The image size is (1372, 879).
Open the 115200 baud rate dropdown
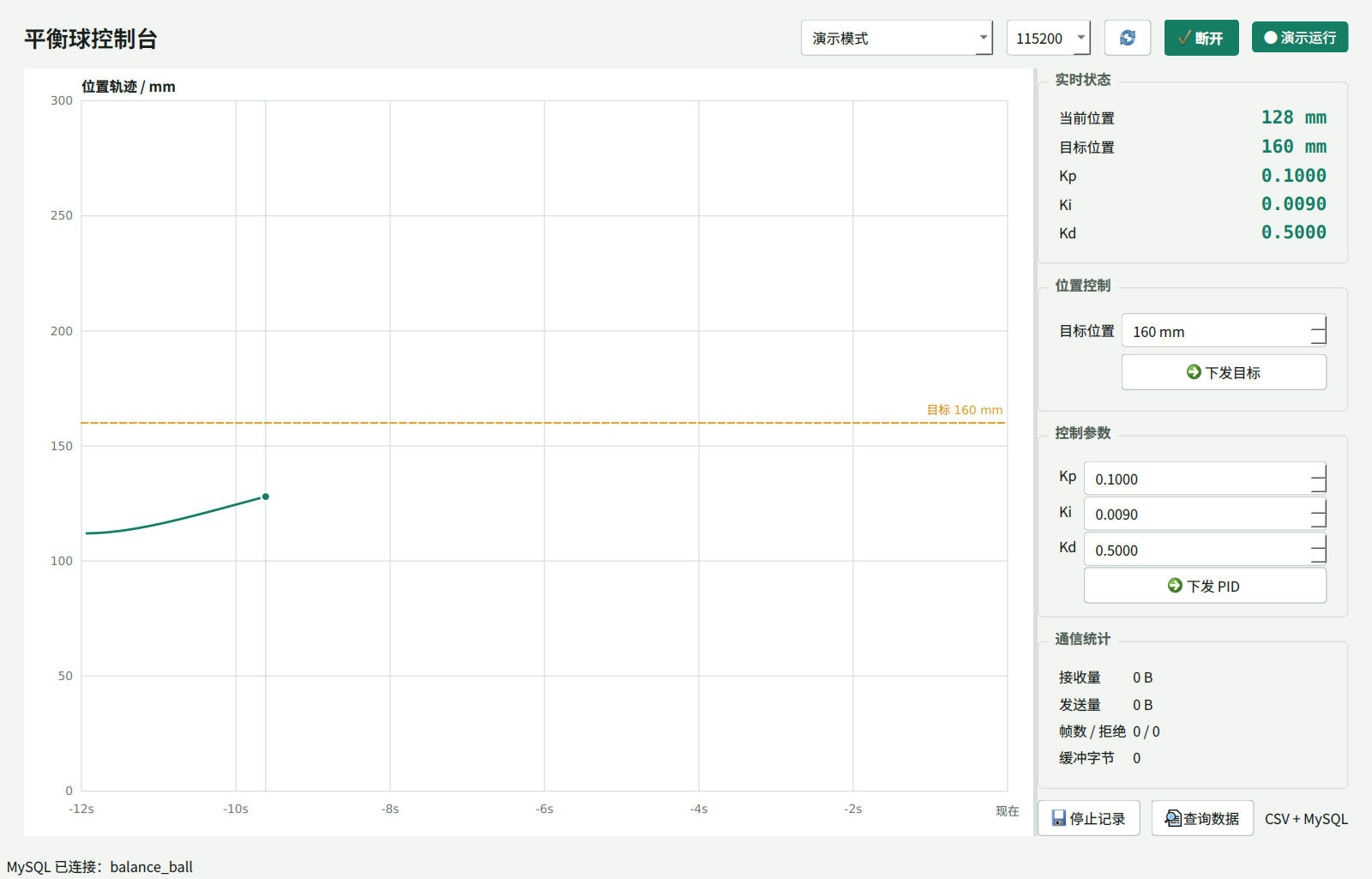(1048, 38)
